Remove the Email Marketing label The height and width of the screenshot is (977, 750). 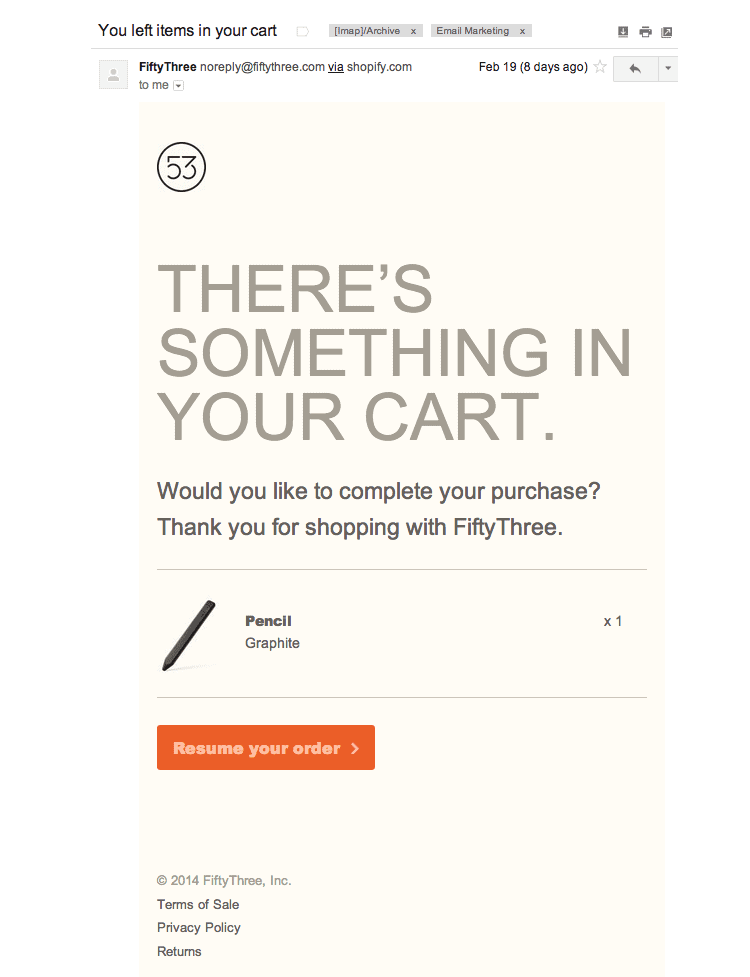pos(523,31)
